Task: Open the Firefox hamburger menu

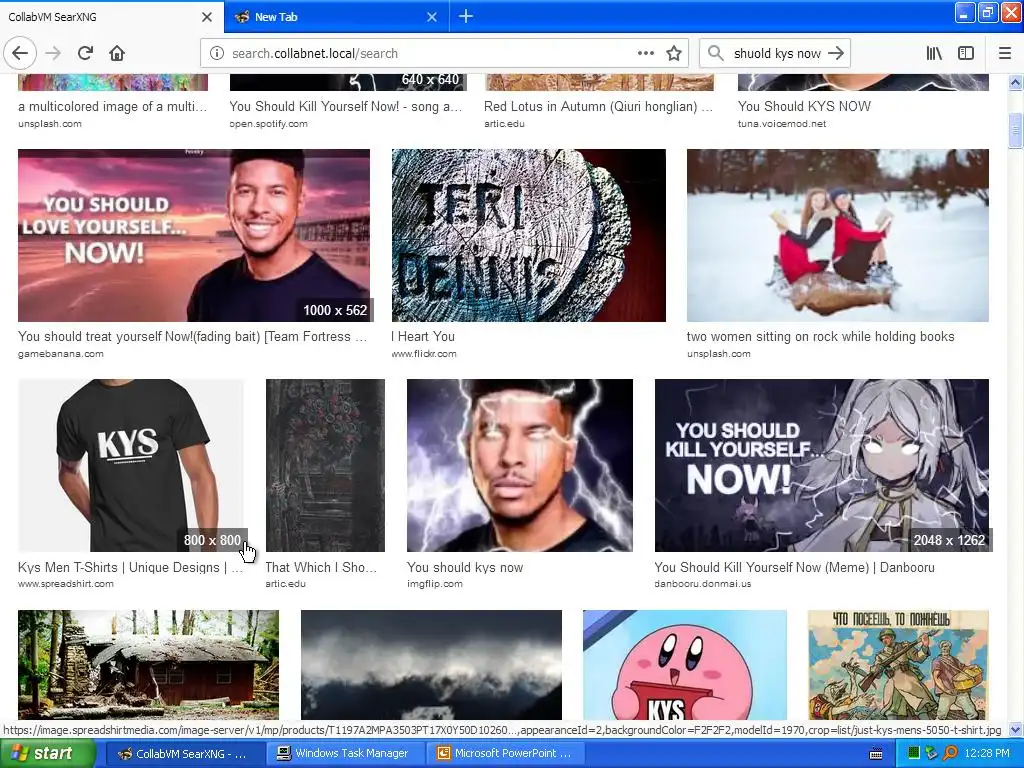Action: (1004, 54)
